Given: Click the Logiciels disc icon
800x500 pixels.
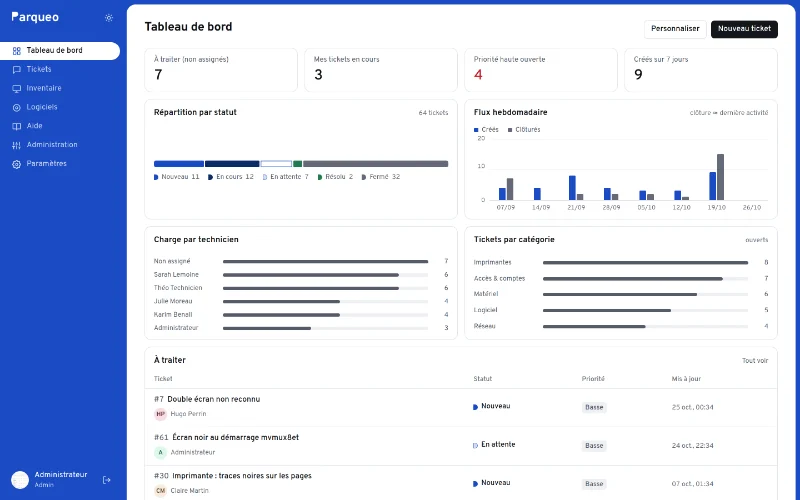Looking at the screenshot, I should [x=16, y=108].
